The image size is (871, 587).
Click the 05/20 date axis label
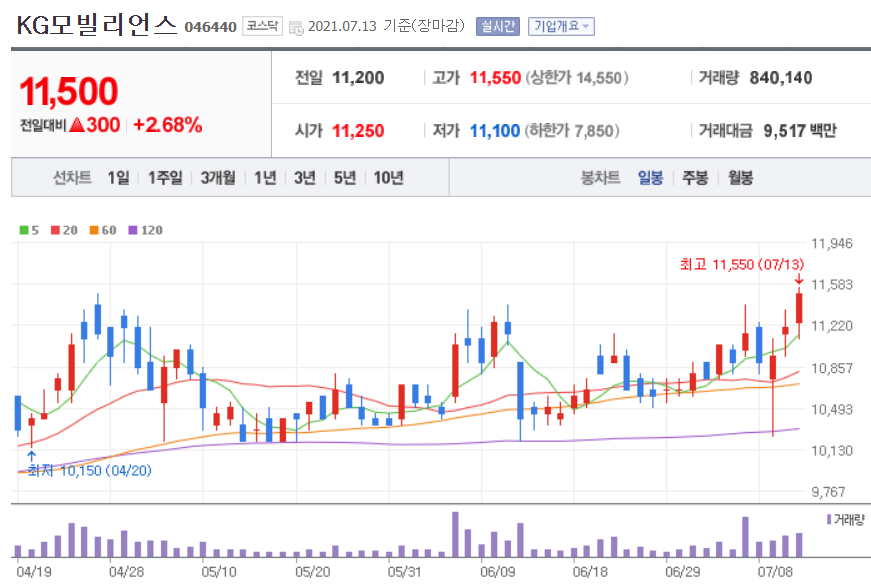click(313, 572)
